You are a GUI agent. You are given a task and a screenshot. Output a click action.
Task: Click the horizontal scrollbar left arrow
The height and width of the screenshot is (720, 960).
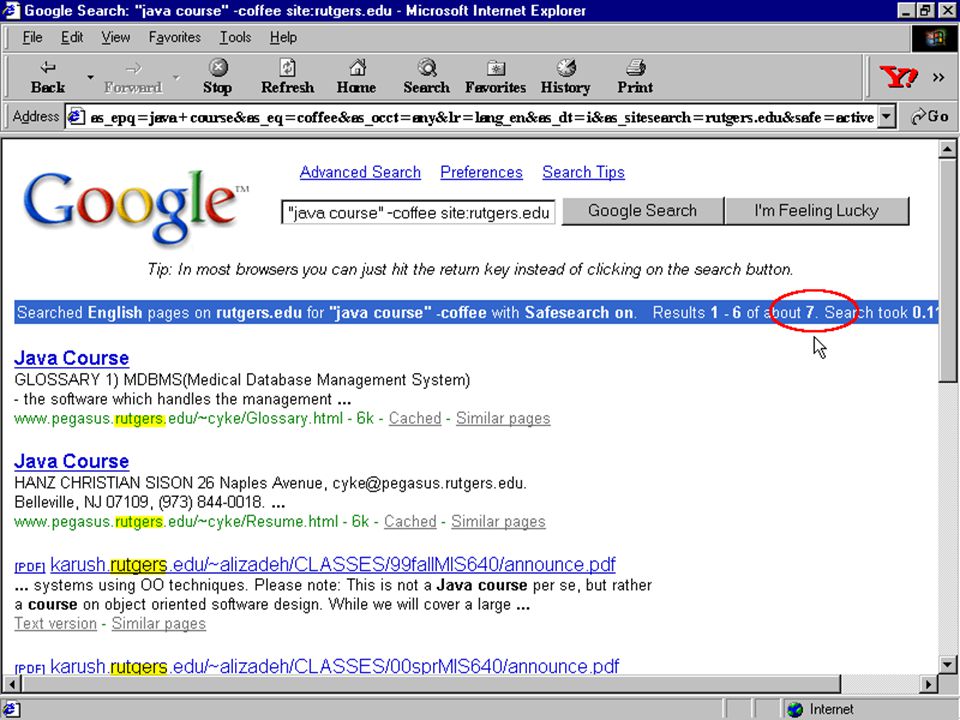coord(12,683)
